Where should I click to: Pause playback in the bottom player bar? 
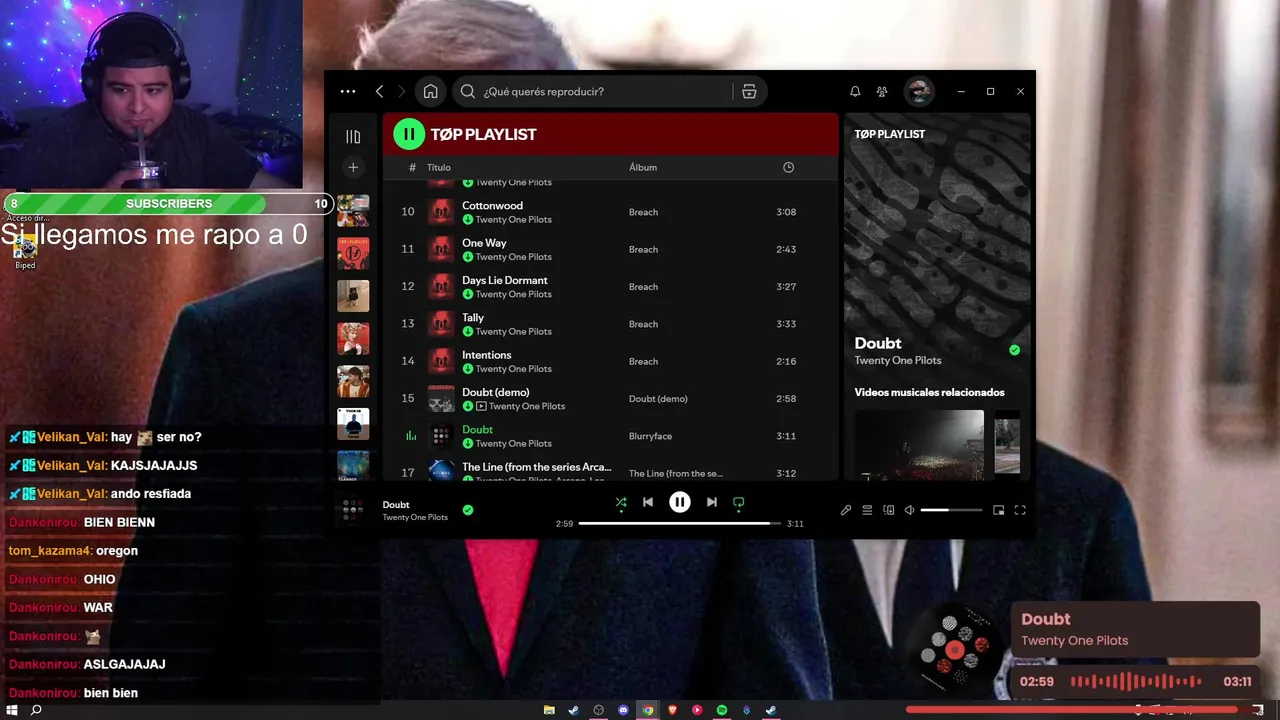coord(679,502)
